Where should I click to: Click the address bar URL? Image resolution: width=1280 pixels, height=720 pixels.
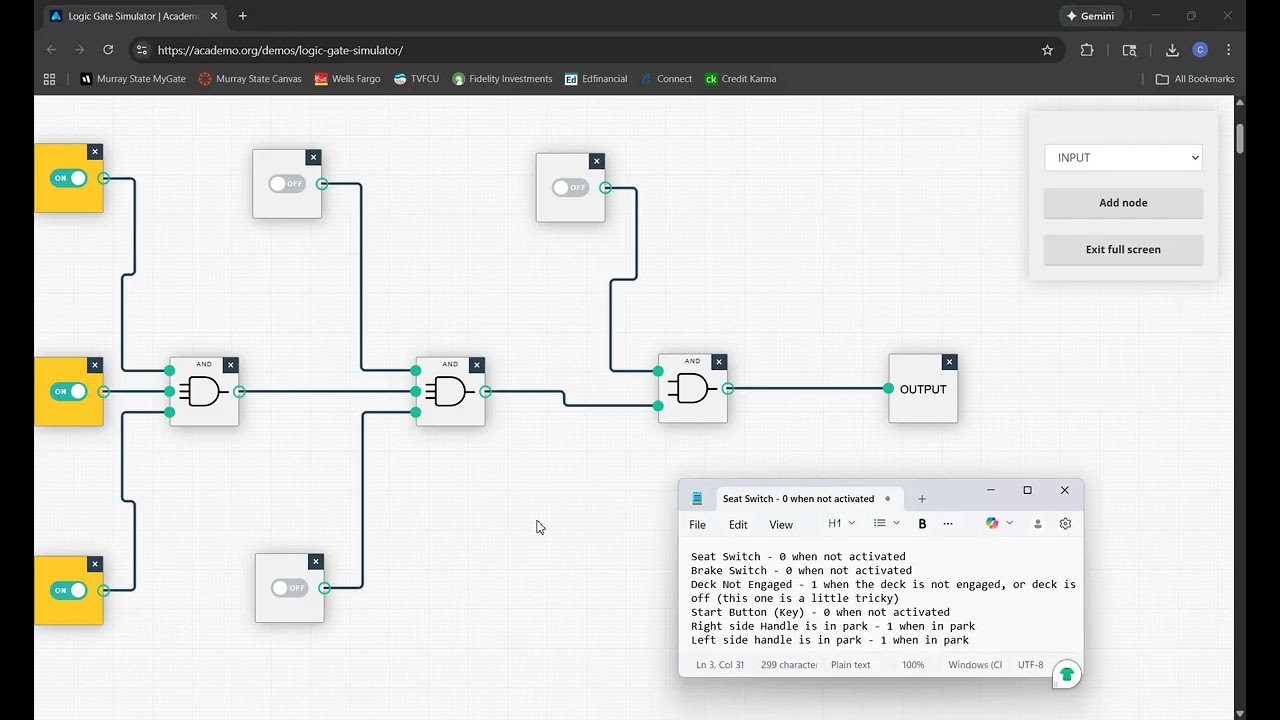(x=280, y=50)
